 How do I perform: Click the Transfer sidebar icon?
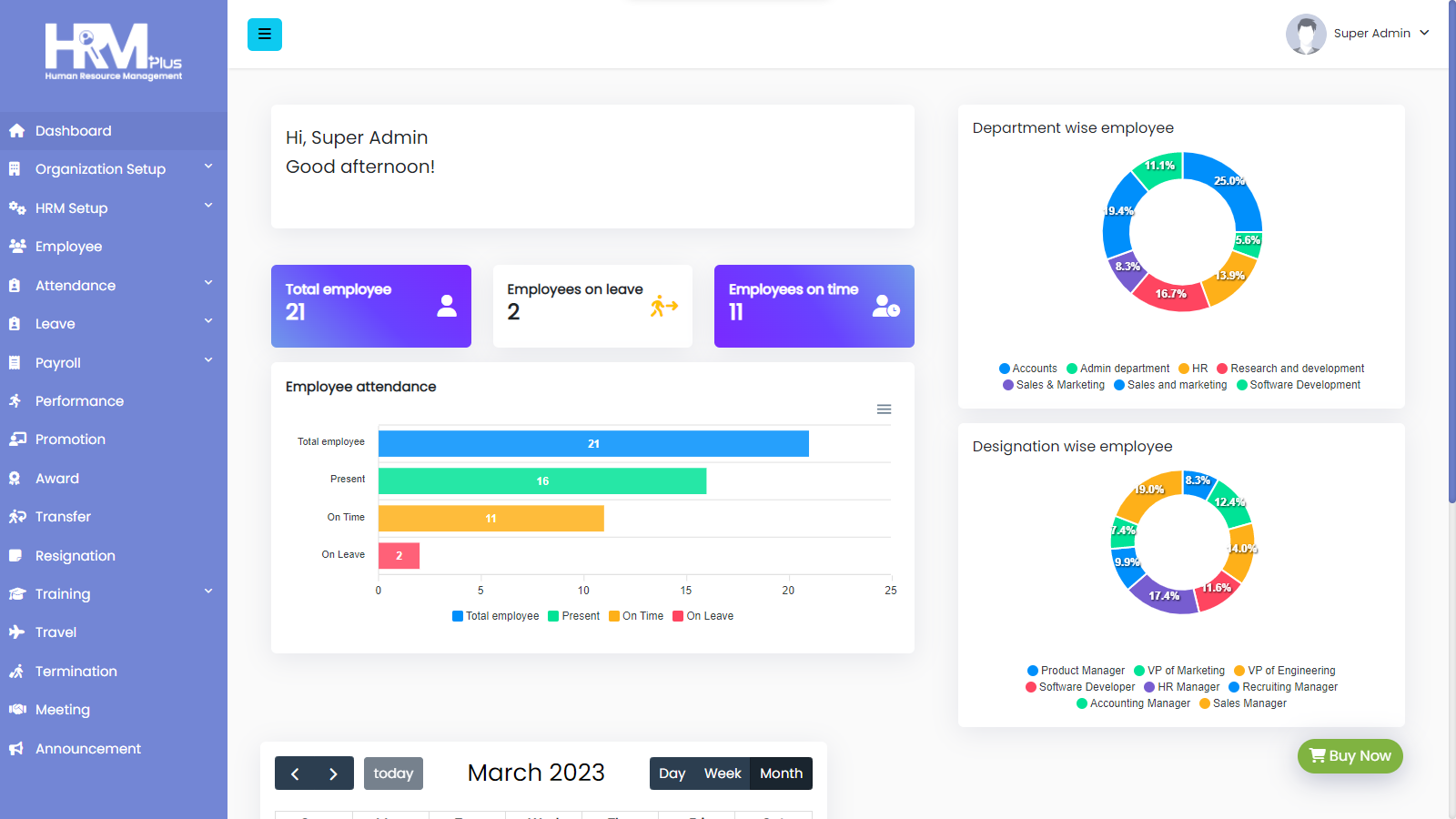[x=16, y=517]
